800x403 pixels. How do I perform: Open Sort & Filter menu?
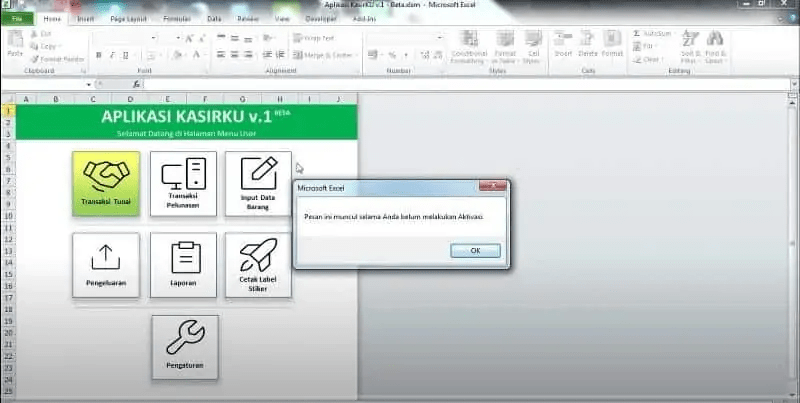tap(690, 46)
